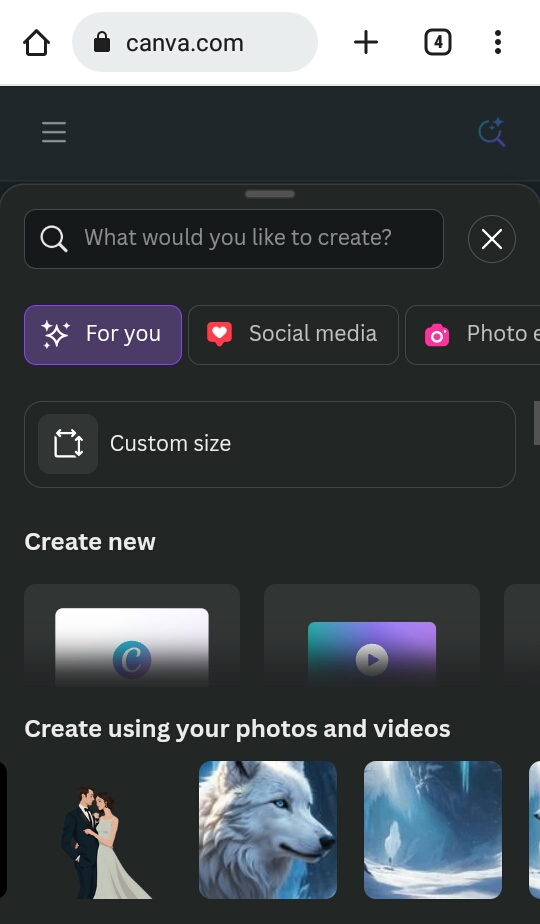
Task: Open the hamburger navigation menu
Action: (x=54, y=132)
